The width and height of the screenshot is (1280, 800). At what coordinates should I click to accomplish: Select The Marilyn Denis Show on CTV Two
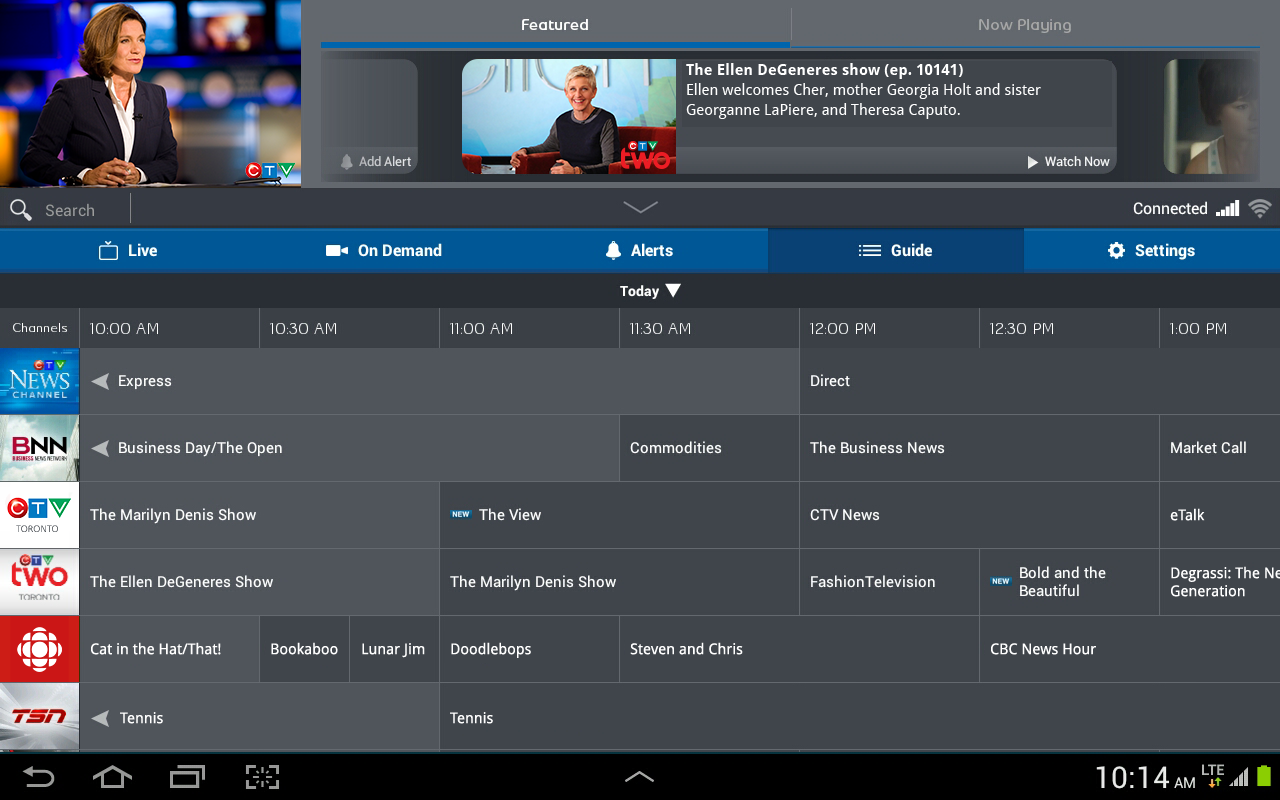tap(619, 582)
